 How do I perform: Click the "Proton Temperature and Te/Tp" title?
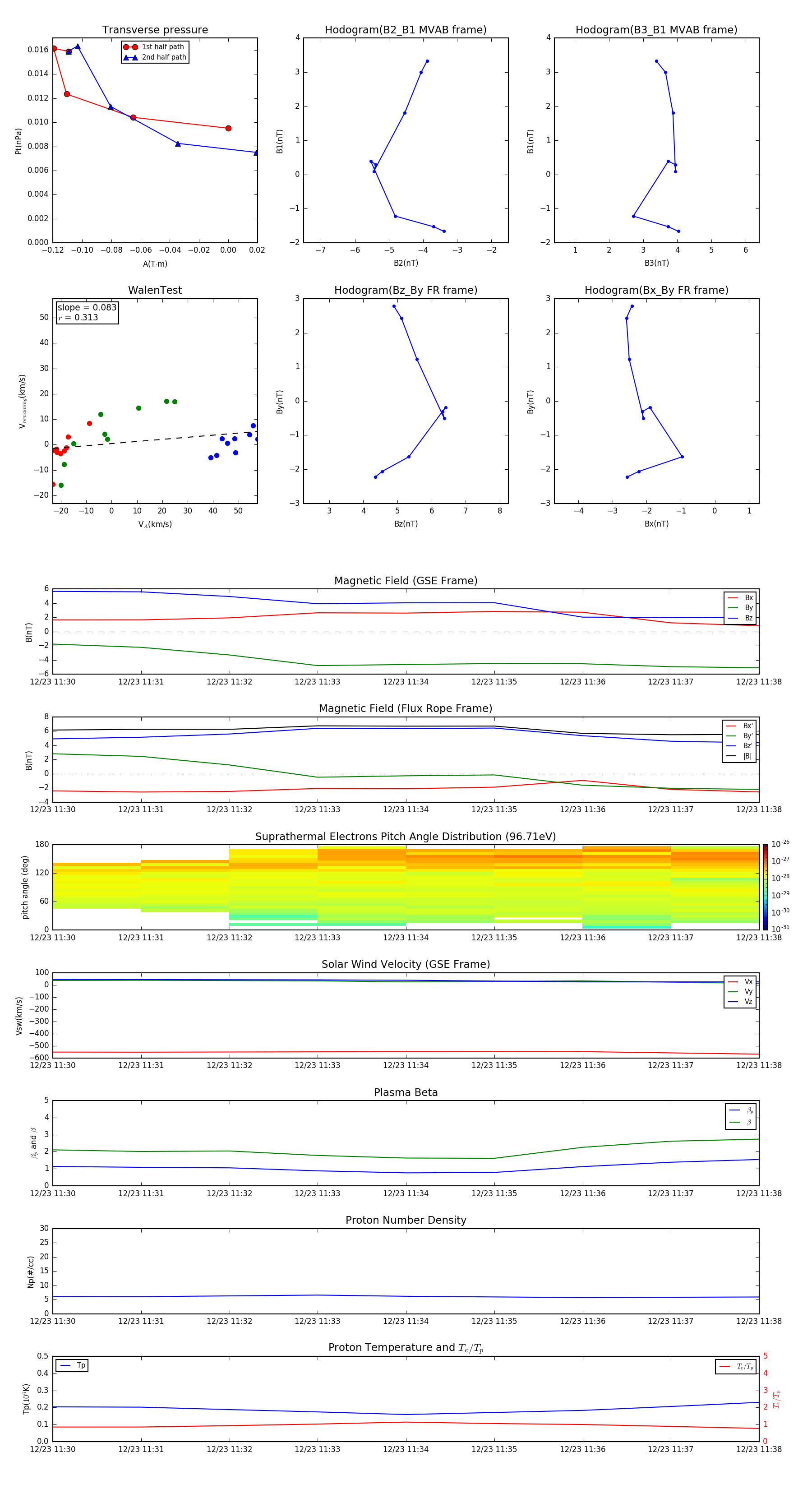click(x=406, y=1347)
